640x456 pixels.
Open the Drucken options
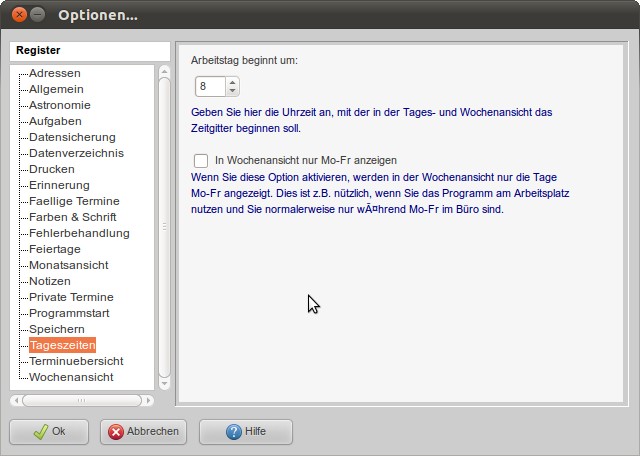tap(52, 169)
